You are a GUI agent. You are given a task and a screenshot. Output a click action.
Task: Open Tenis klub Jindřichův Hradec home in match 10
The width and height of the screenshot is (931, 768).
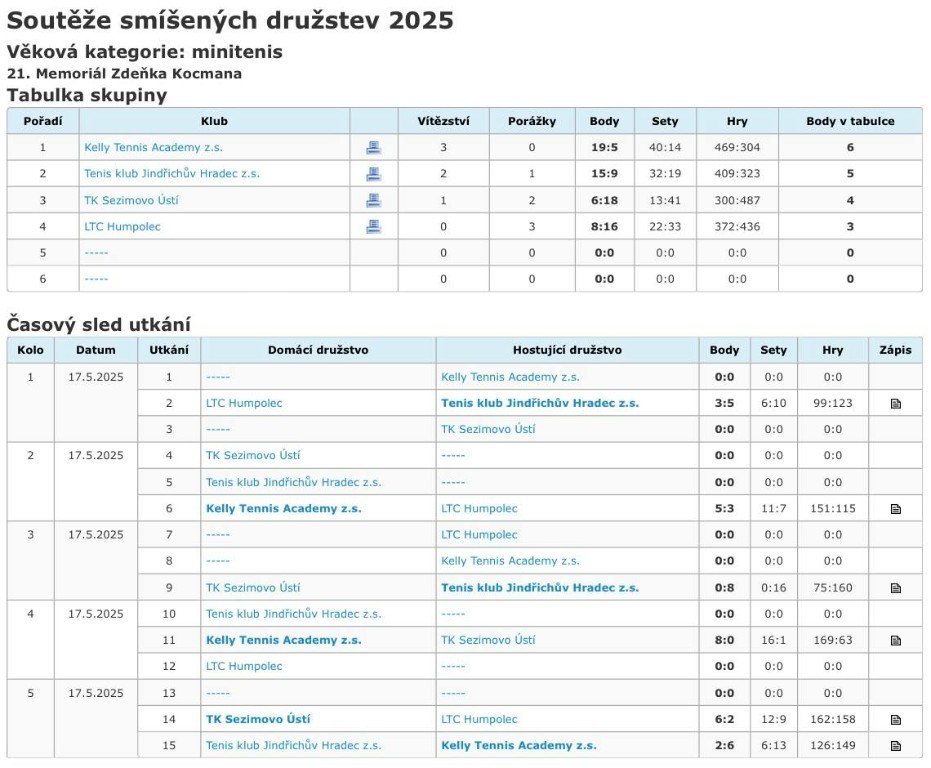[x=293, y=614]
